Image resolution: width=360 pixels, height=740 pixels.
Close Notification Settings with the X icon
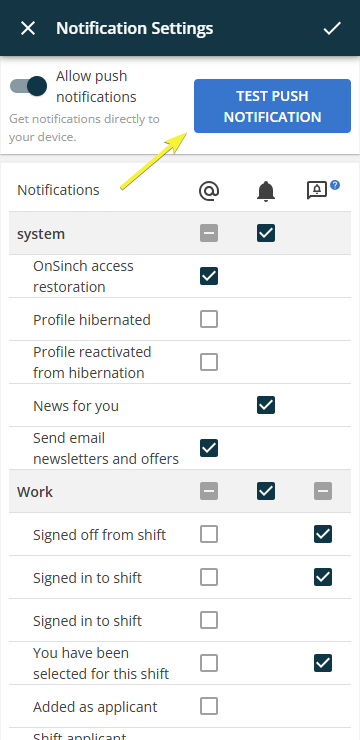(28, 28)
